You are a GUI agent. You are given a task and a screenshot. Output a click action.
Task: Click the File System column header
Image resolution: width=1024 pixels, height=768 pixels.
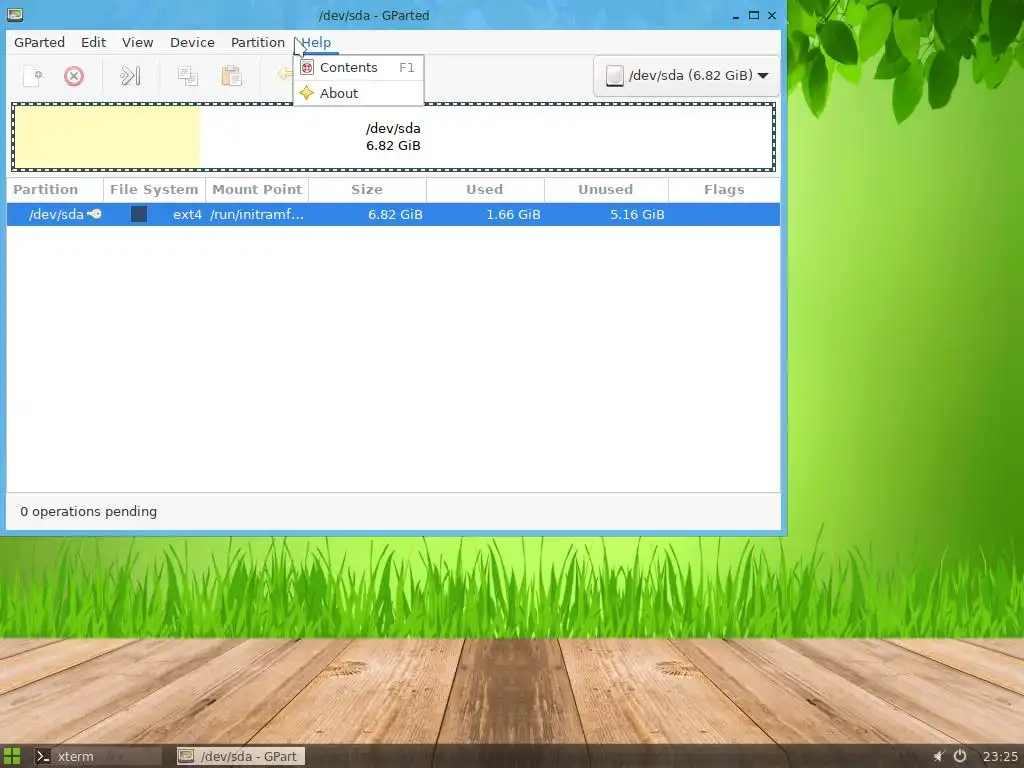(x=154, y=190)
